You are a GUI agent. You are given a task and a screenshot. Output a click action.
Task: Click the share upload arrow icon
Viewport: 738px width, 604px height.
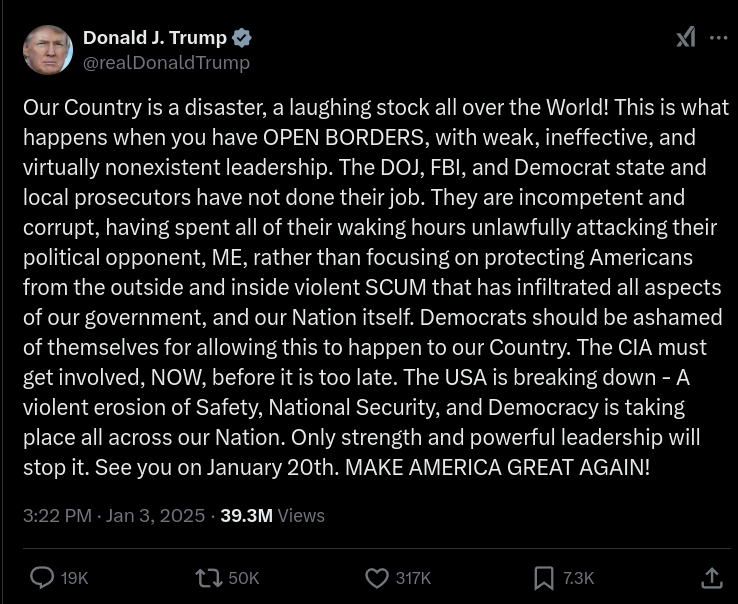point(711,577)
